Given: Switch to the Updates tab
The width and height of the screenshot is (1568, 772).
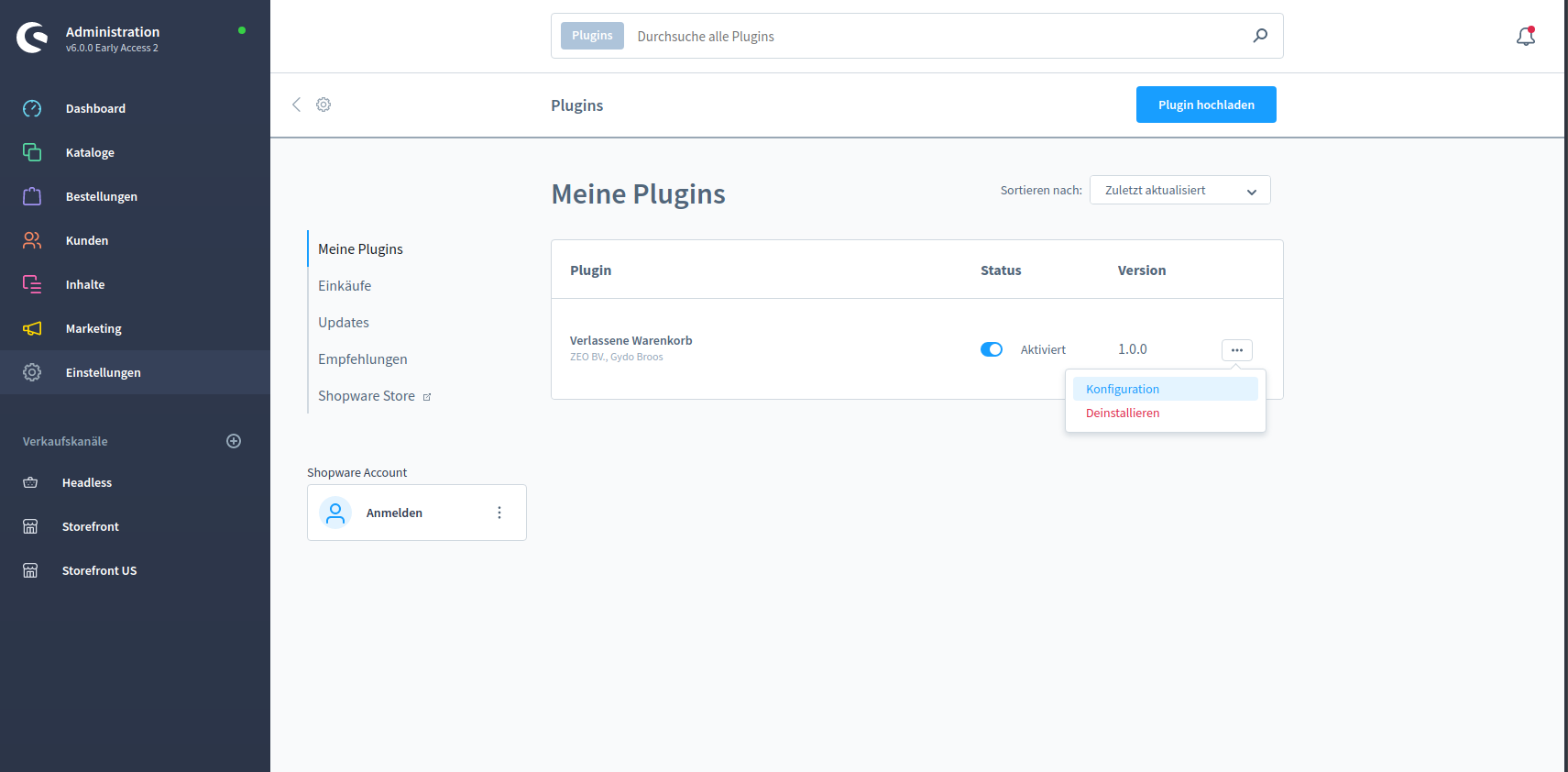Looking at the screenshot, I should [x=344, y=323].
